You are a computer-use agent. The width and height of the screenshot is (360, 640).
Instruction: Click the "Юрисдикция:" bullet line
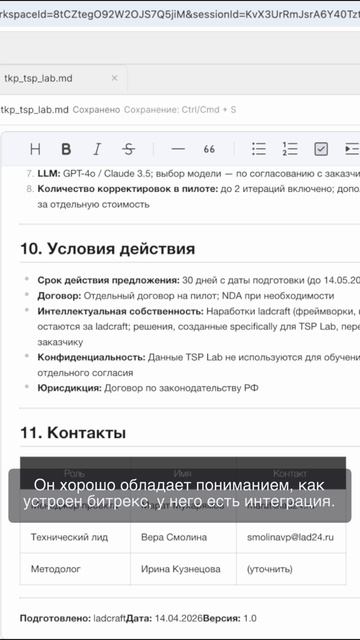point(148,388)
